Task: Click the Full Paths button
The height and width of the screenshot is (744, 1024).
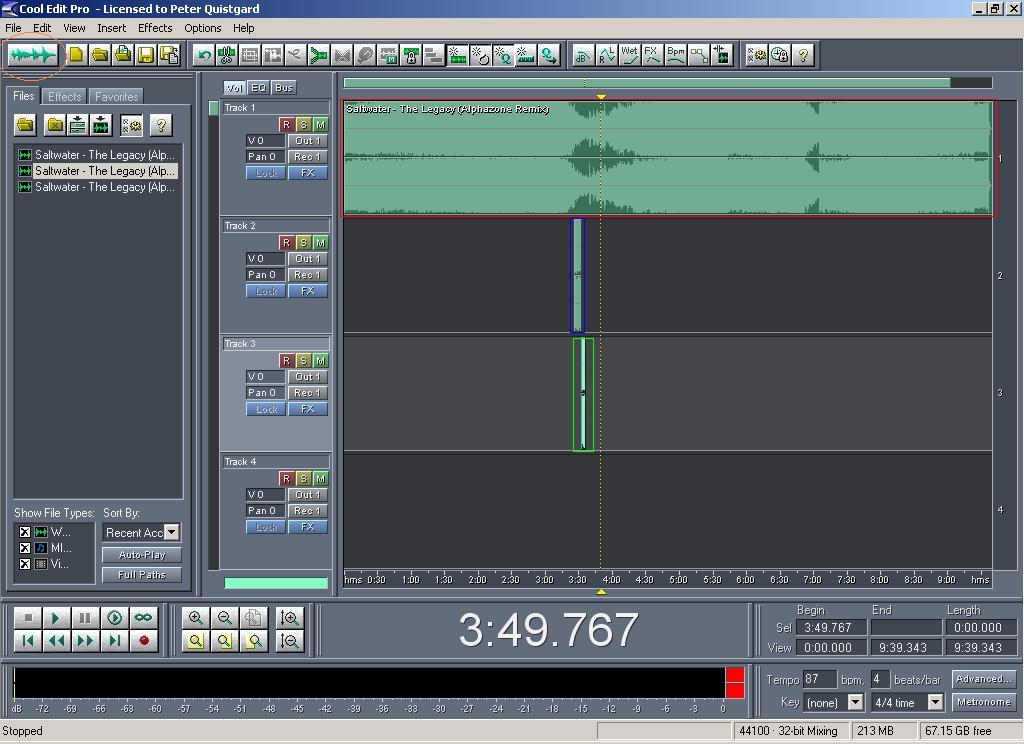Action: 142,575
